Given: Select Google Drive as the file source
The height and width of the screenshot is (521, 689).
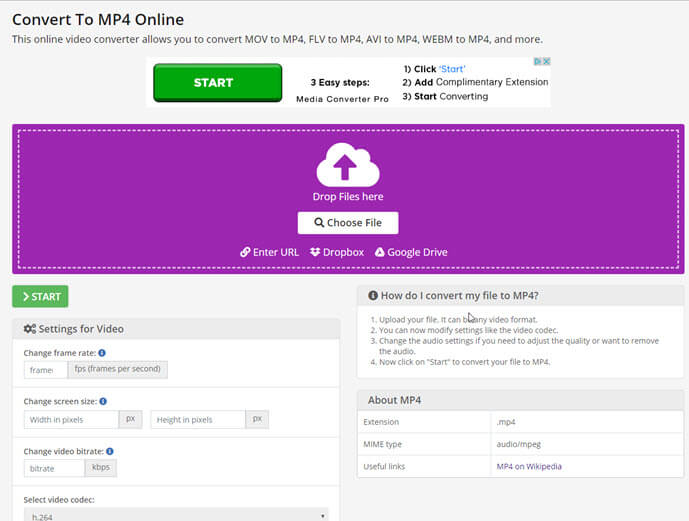Looking at the screenshot, I should tap(411, 252).
